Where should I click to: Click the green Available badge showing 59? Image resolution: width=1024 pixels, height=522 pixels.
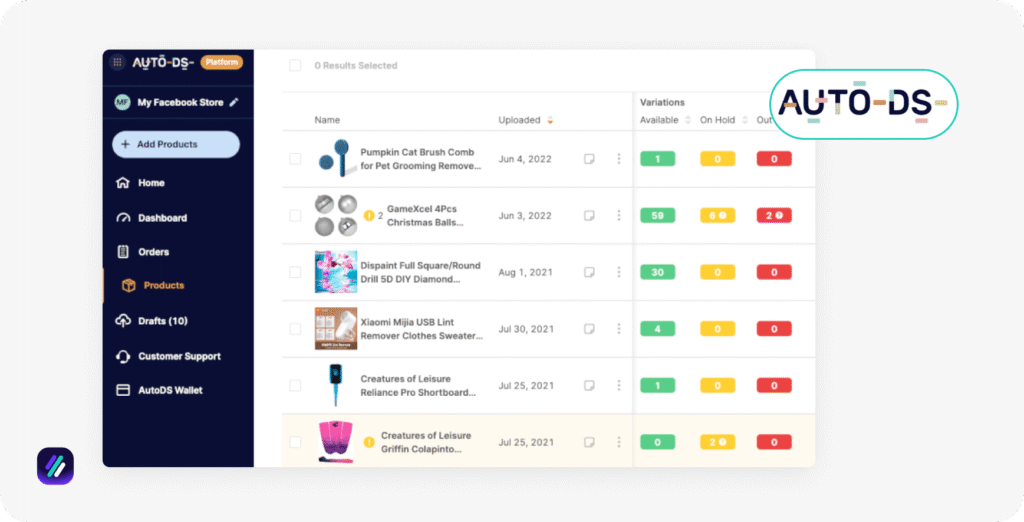[x=658, y=215]
